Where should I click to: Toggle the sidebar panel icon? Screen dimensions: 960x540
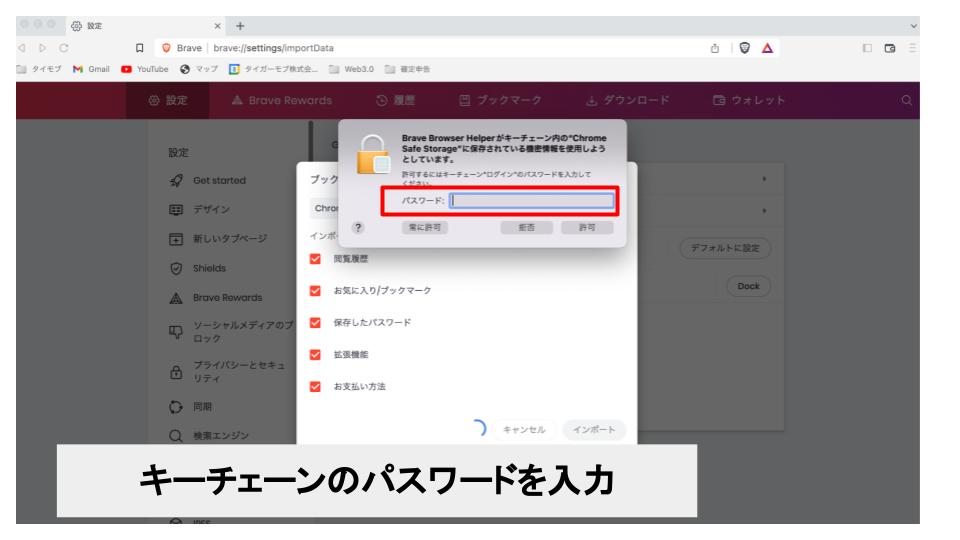click(867, 48)
